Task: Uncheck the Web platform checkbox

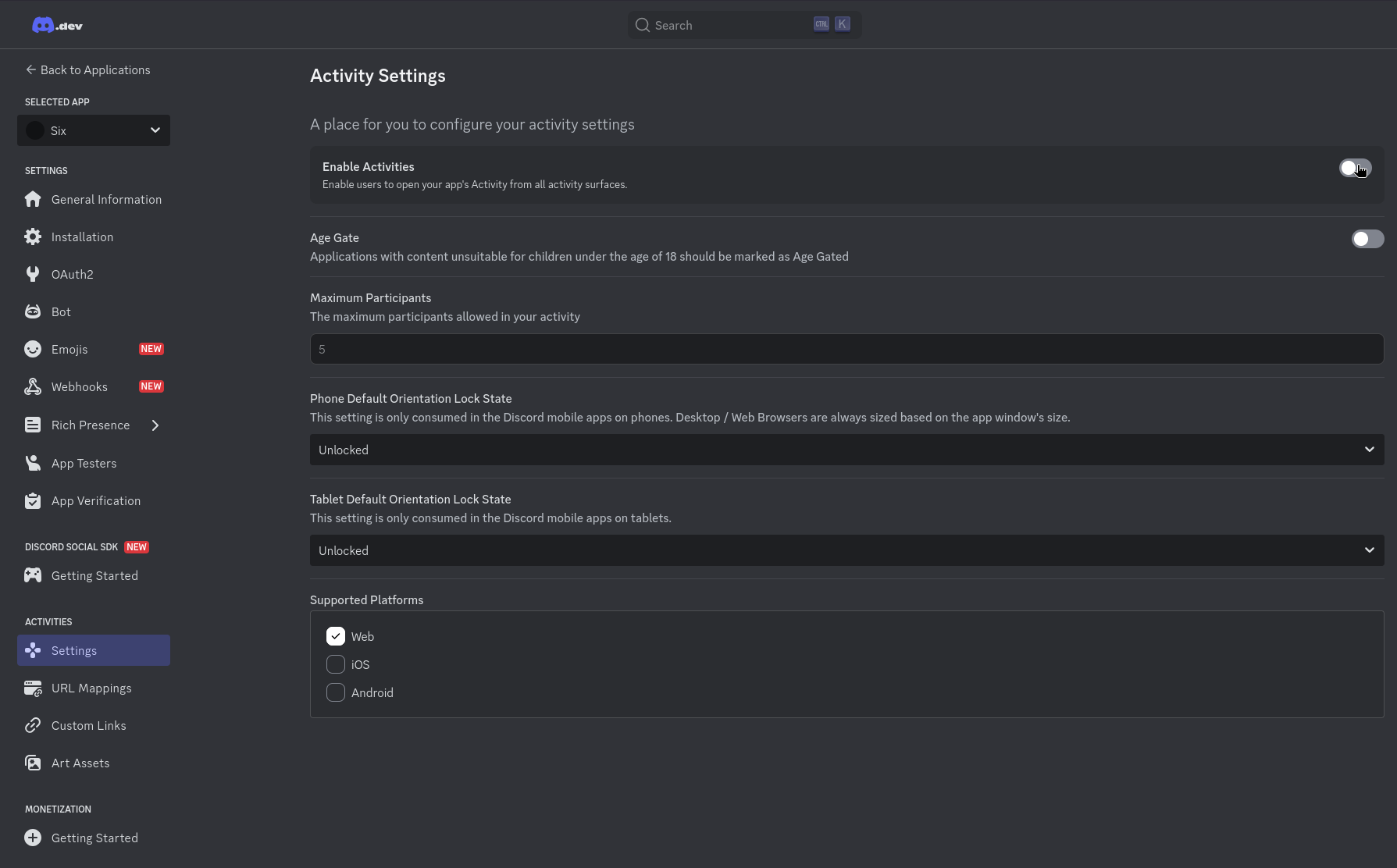Action: pyautogui.click(x=336, y=637)
